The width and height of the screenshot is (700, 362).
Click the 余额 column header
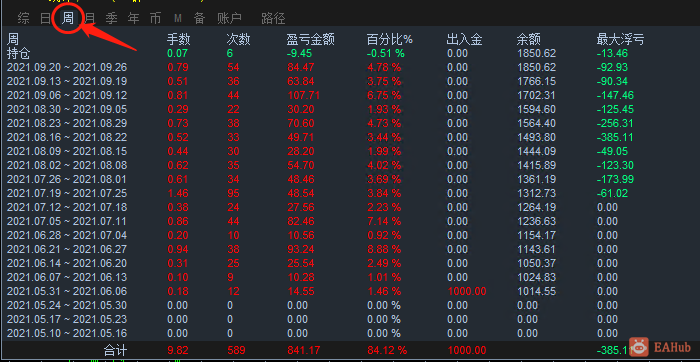pyautogui.click(x=529, y=40)
